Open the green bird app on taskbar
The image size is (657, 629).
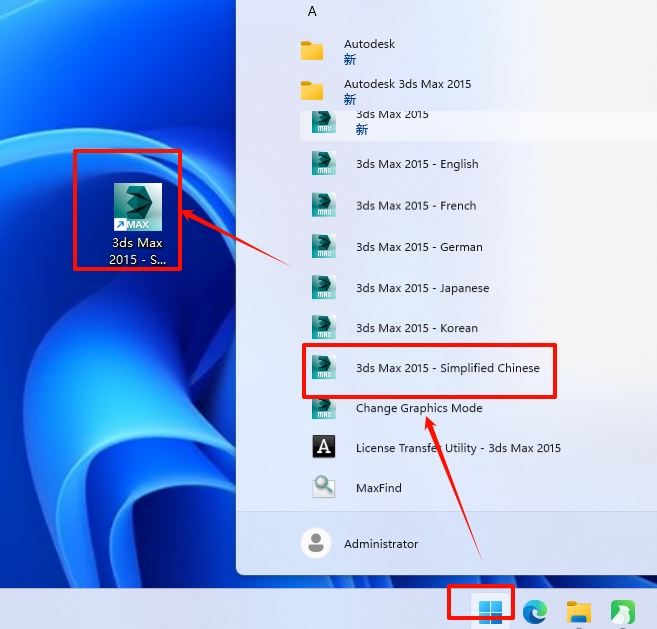click(623, 611)
